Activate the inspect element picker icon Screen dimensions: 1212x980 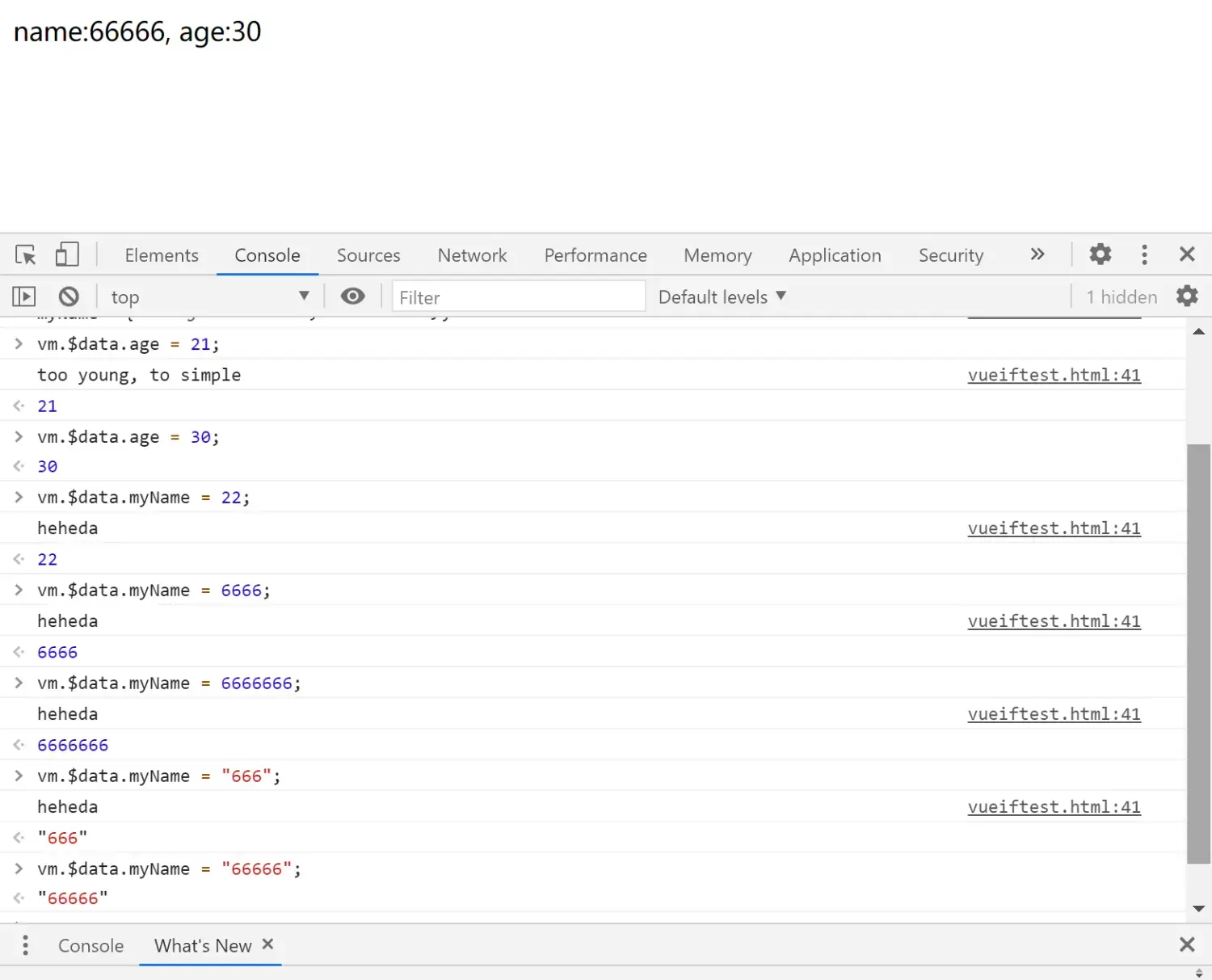click(26, 255)
